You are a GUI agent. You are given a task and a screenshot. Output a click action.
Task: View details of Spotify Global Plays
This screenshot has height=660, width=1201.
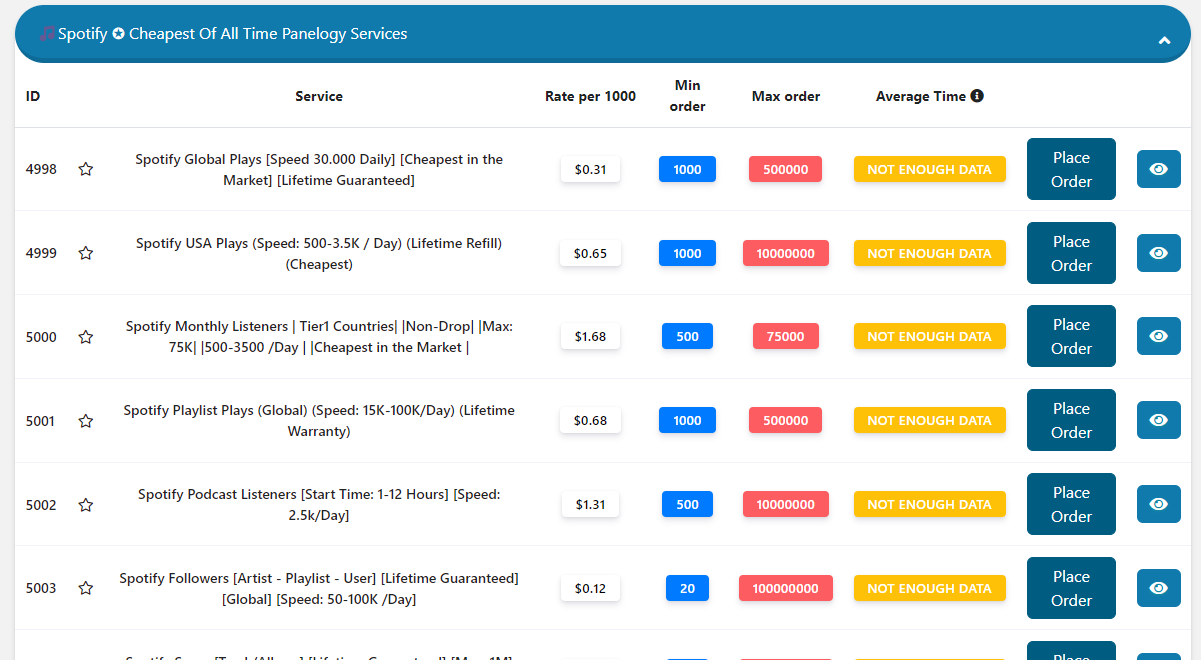(1158, 169)
